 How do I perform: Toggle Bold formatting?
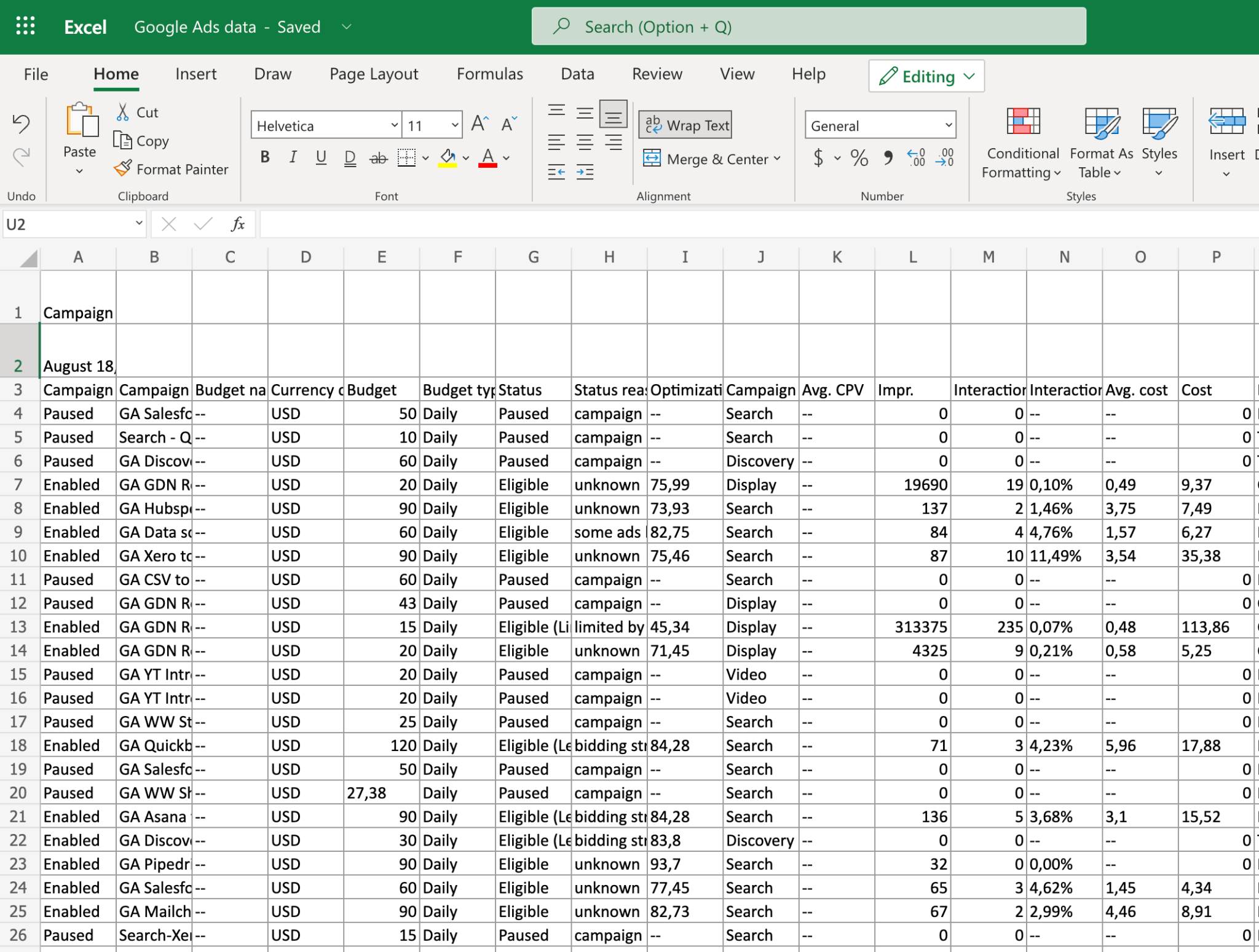(x=265, y=157)
